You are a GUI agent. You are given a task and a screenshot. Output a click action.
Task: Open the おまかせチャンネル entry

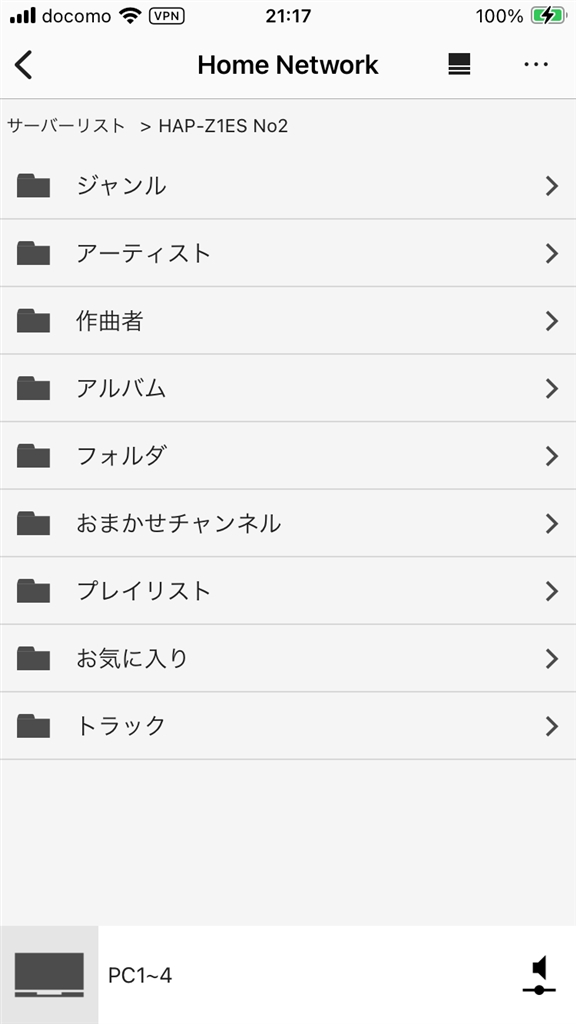pyautogui.click(x=288, y=523)
